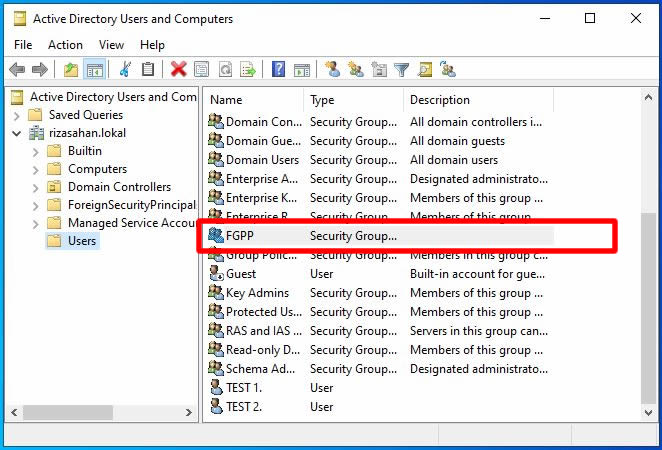Expand the Builtin container
The height and width of the screenshot is (450, 662).
35,152
